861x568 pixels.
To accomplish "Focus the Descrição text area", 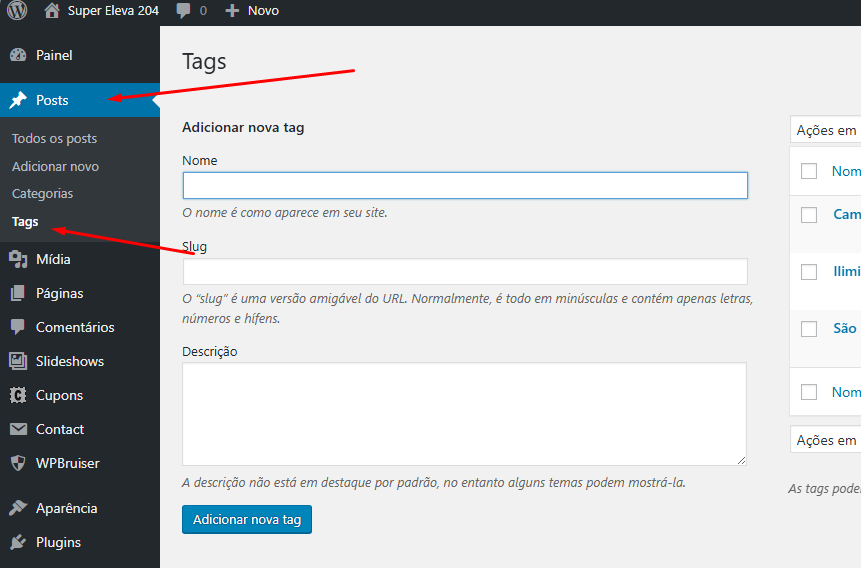I will (465, 414).
